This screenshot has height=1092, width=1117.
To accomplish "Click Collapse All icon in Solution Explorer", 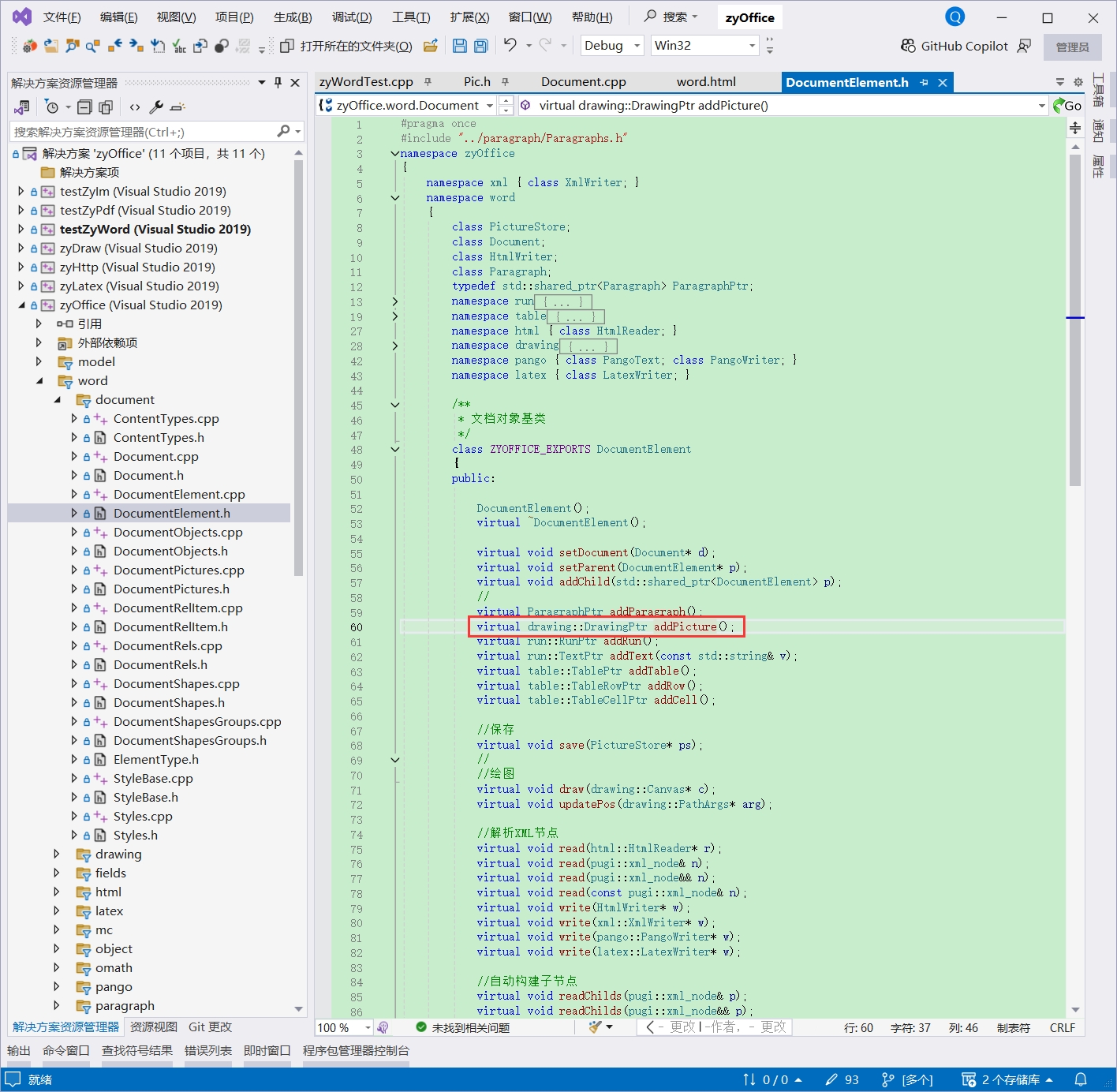I will (x=85, y=107).
